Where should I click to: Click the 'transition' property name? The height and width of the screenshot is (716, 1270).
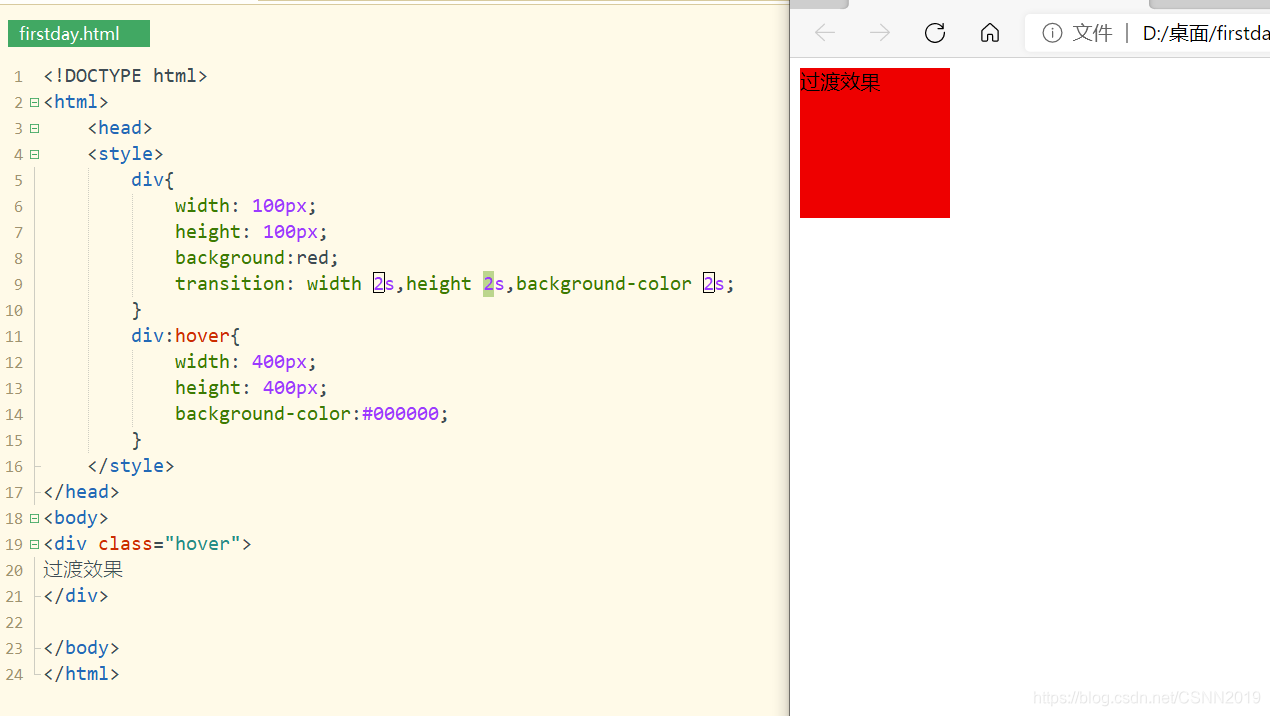pyautogui.click(x=229, y=284)
